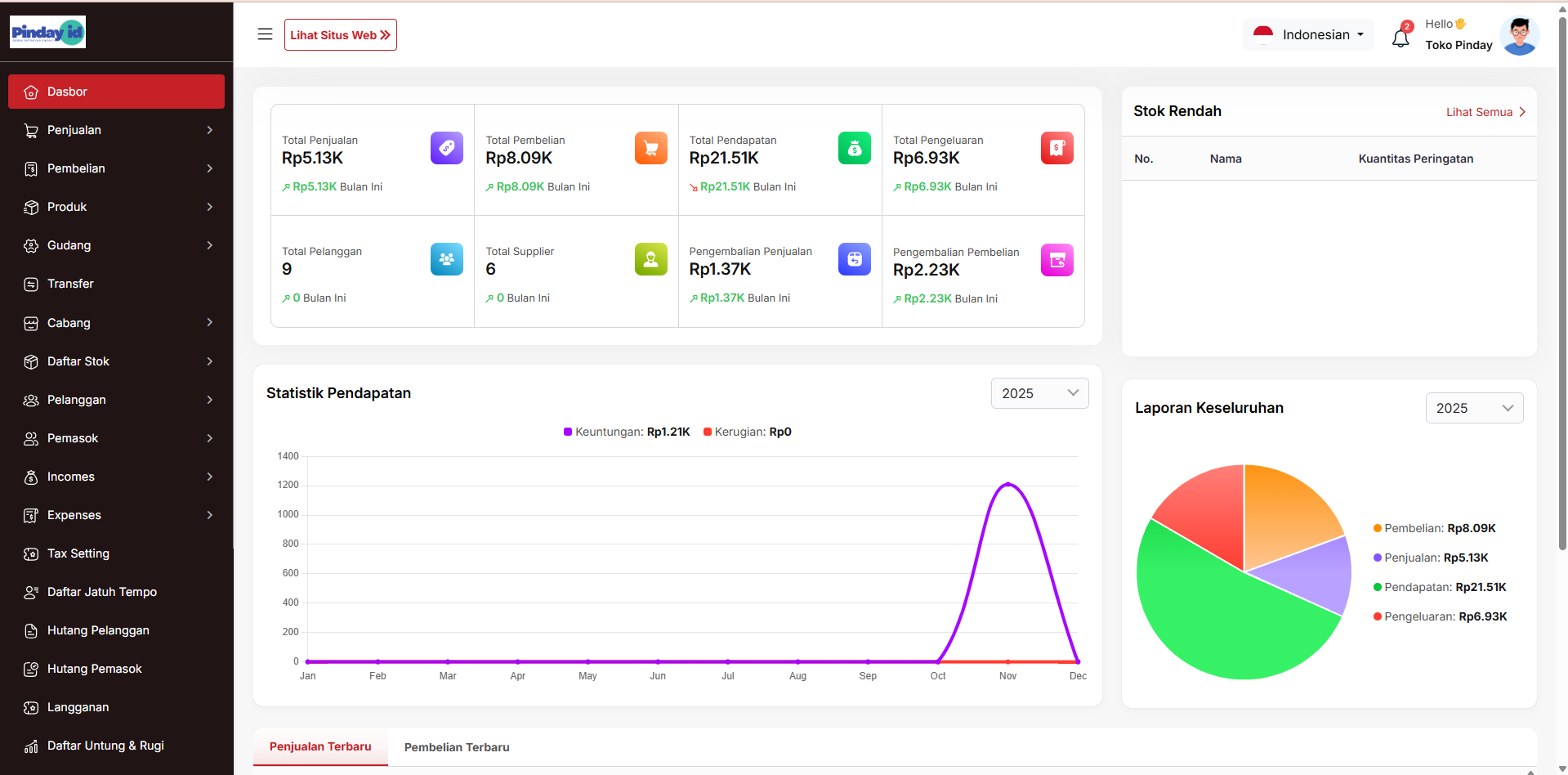Click the Toko Pinday profile avatar

[x=1519, y=35]
